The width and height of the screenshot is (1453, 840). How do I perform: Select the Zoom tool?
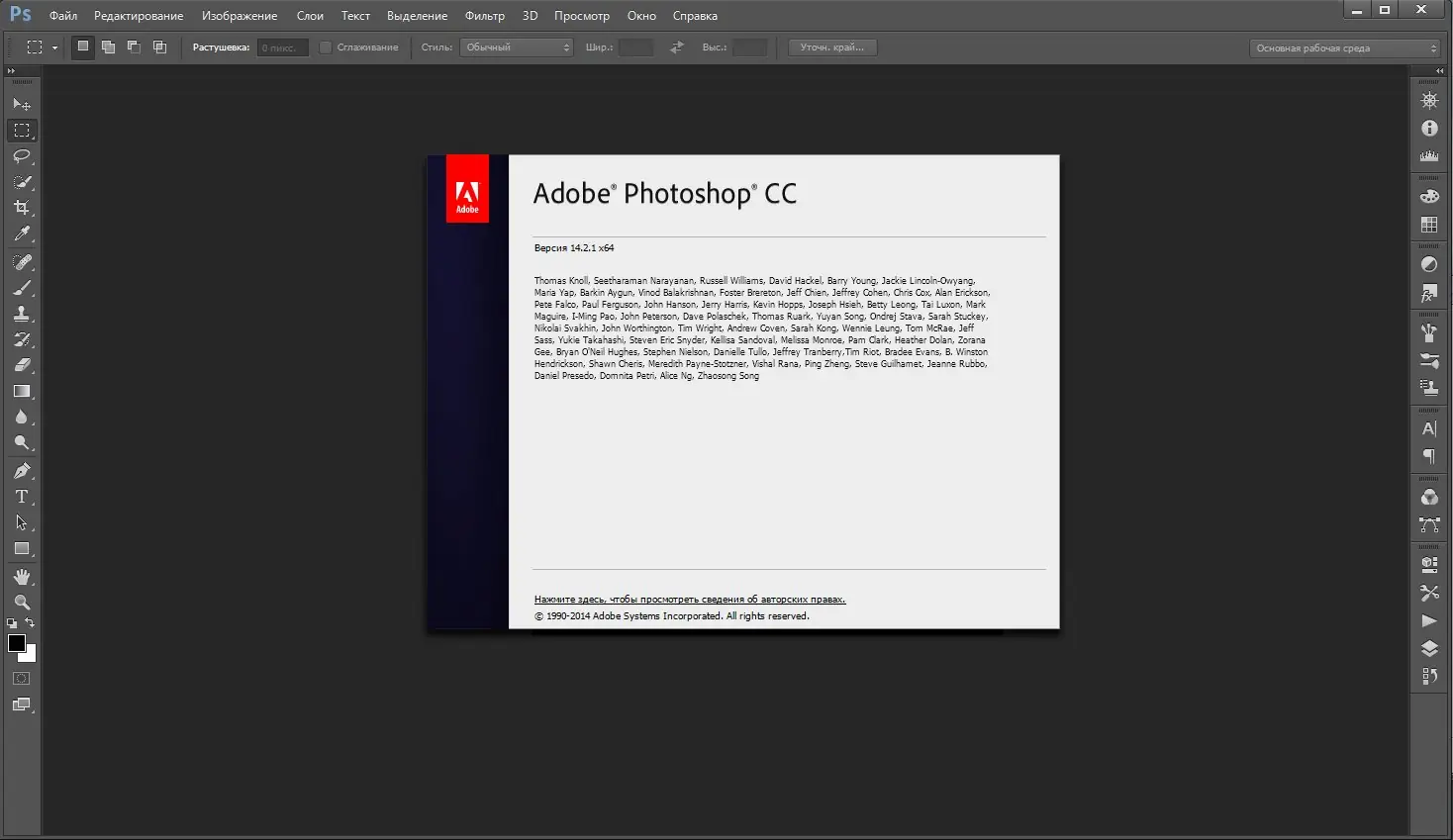22,603
